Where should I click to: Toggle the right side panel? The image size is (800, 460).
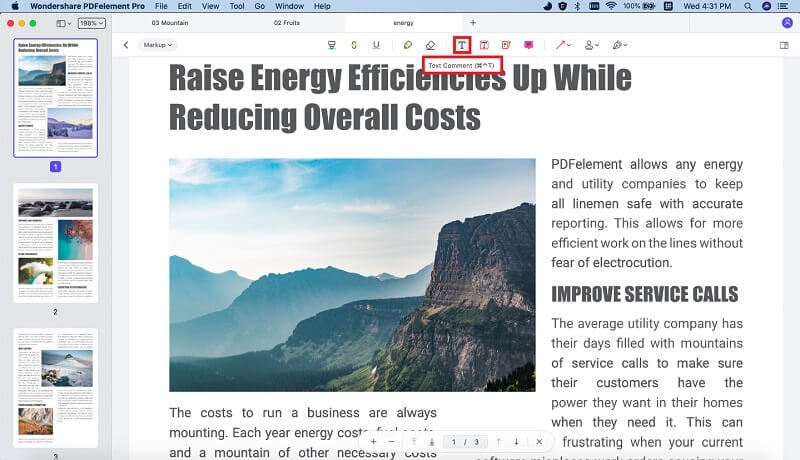(784, 45)
